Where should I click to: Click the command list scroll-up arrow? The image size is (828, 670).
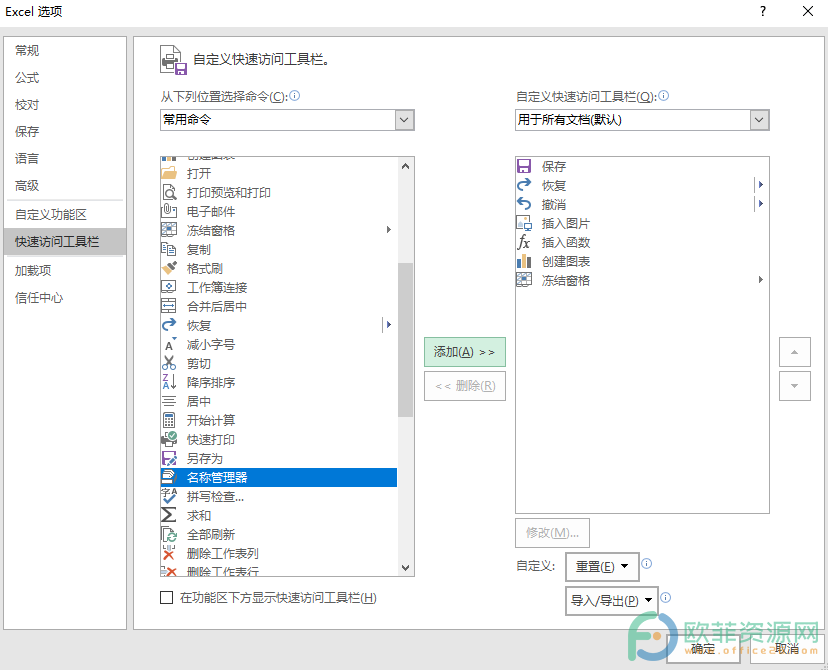[x=406, y=166]
